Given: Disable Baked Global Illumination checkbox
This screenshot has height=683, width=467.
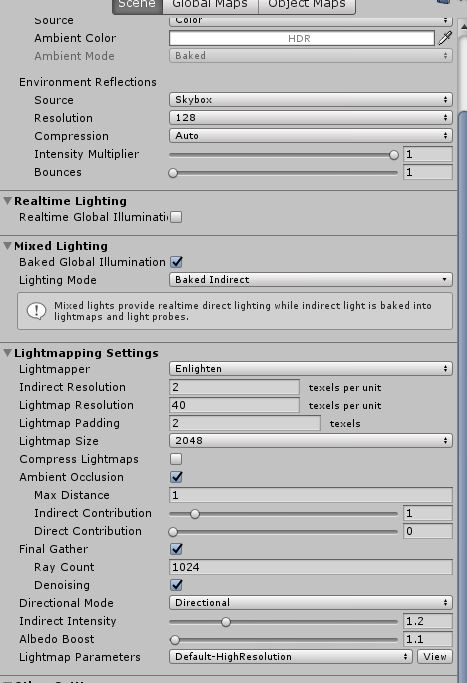Looking at the screenshot, I should tap(176, 262).
